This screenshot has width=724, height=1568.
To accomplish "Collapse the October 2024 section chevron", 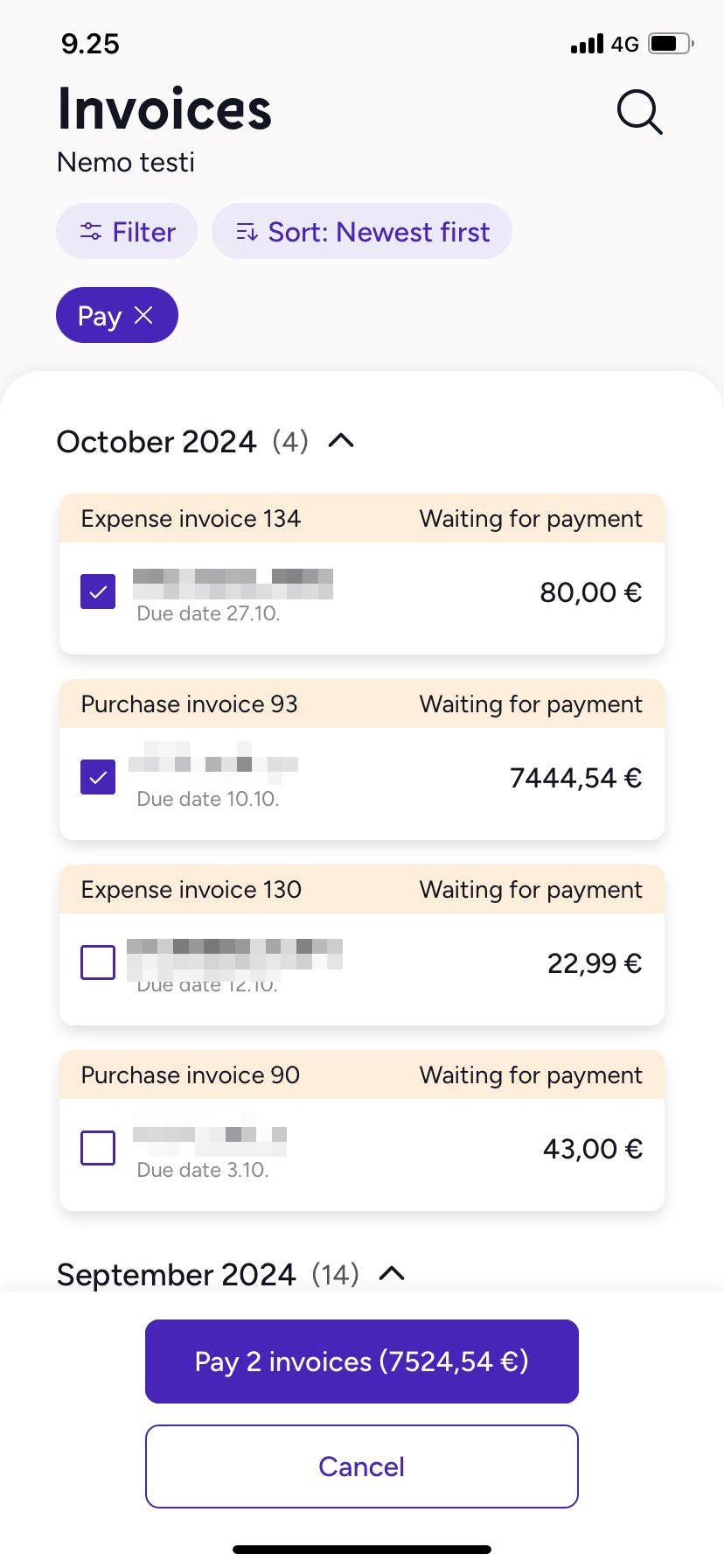I will click(x=341, y=441).
